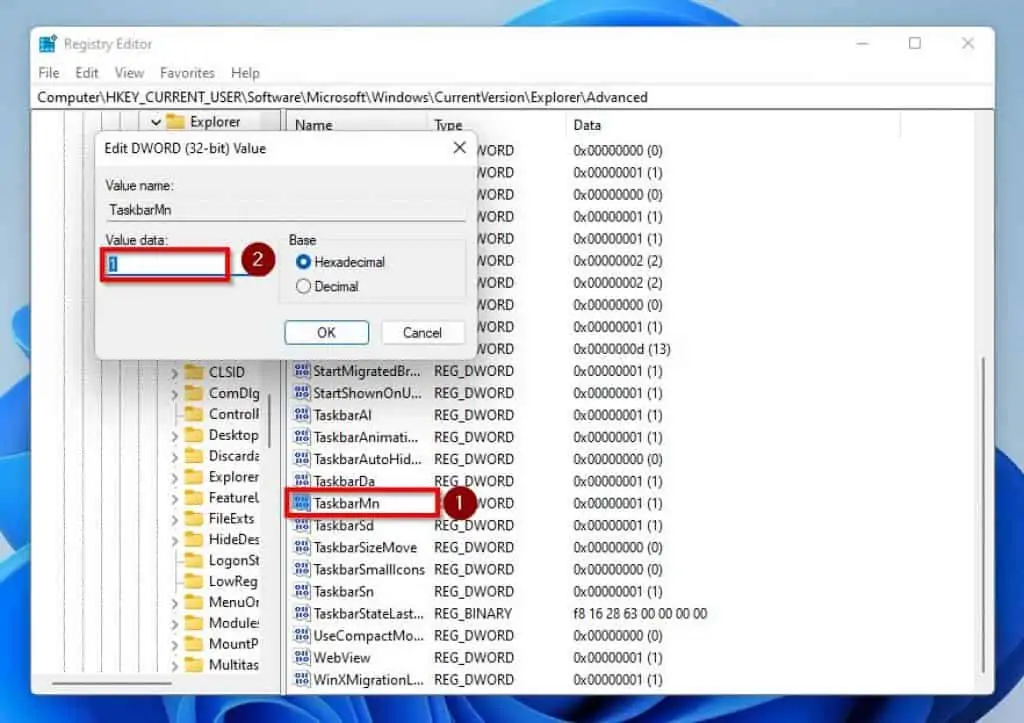The width and height of the screenshot is (1024, 723).
Task: Choose the Decimal base radio button
Action: click(304, 286)
